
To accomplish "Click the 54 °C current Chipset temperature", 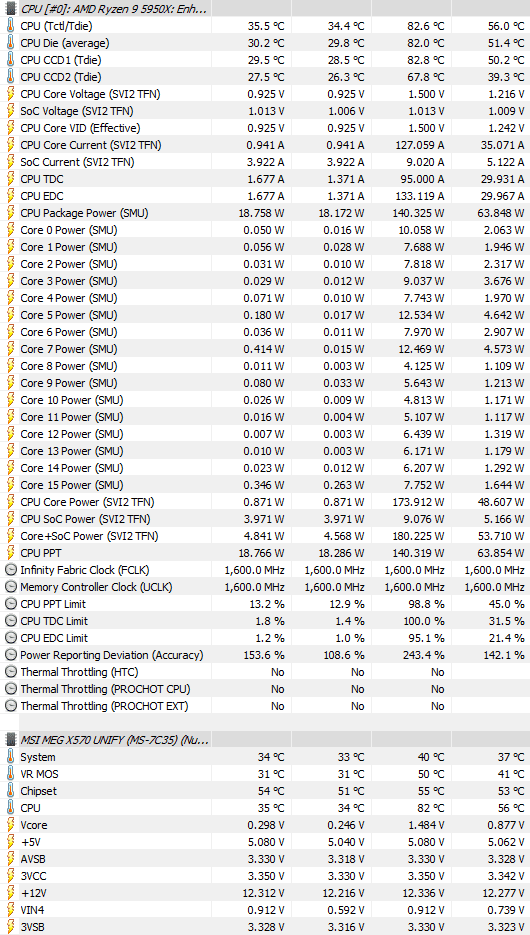I will (271, 791).
